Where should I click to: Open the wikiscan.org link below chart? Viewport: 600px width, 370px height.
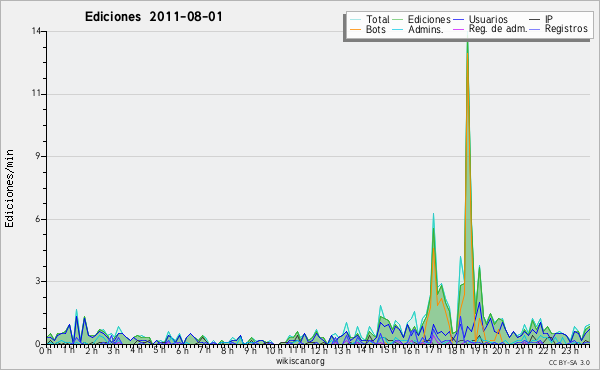tap(300, 361)
